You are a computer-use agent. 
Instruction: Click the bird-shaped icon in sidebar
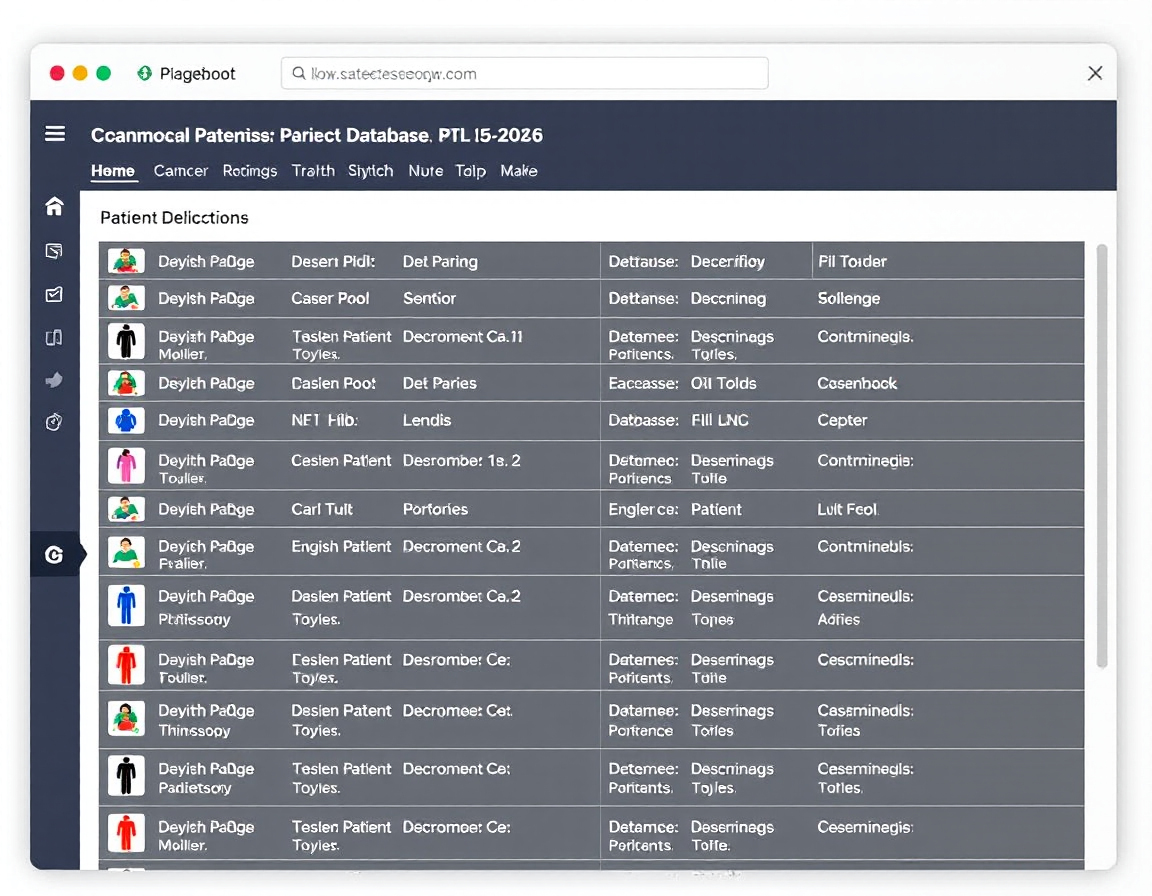point(54,380)
